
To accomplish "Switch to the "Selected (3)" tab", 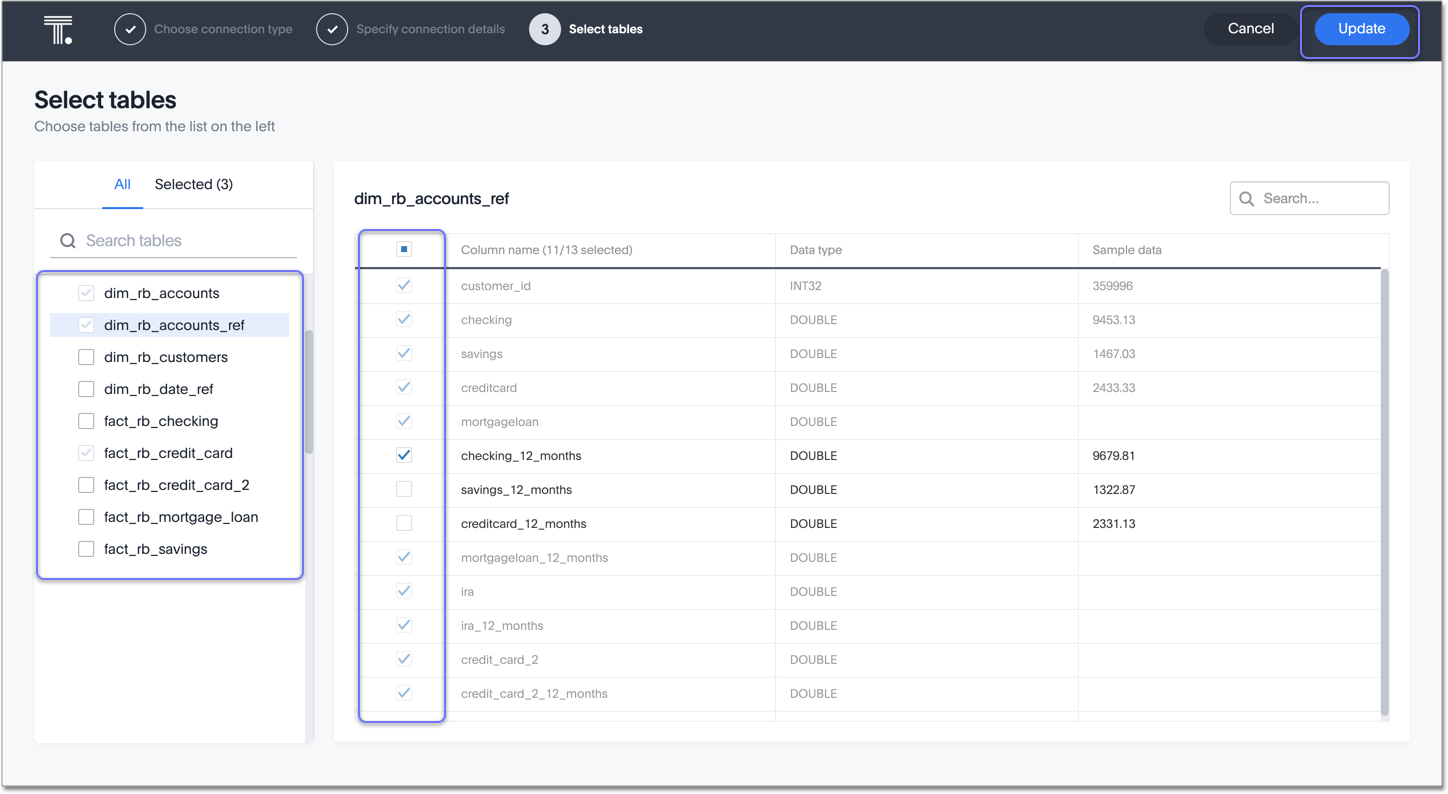I will [x=193, y=184].
